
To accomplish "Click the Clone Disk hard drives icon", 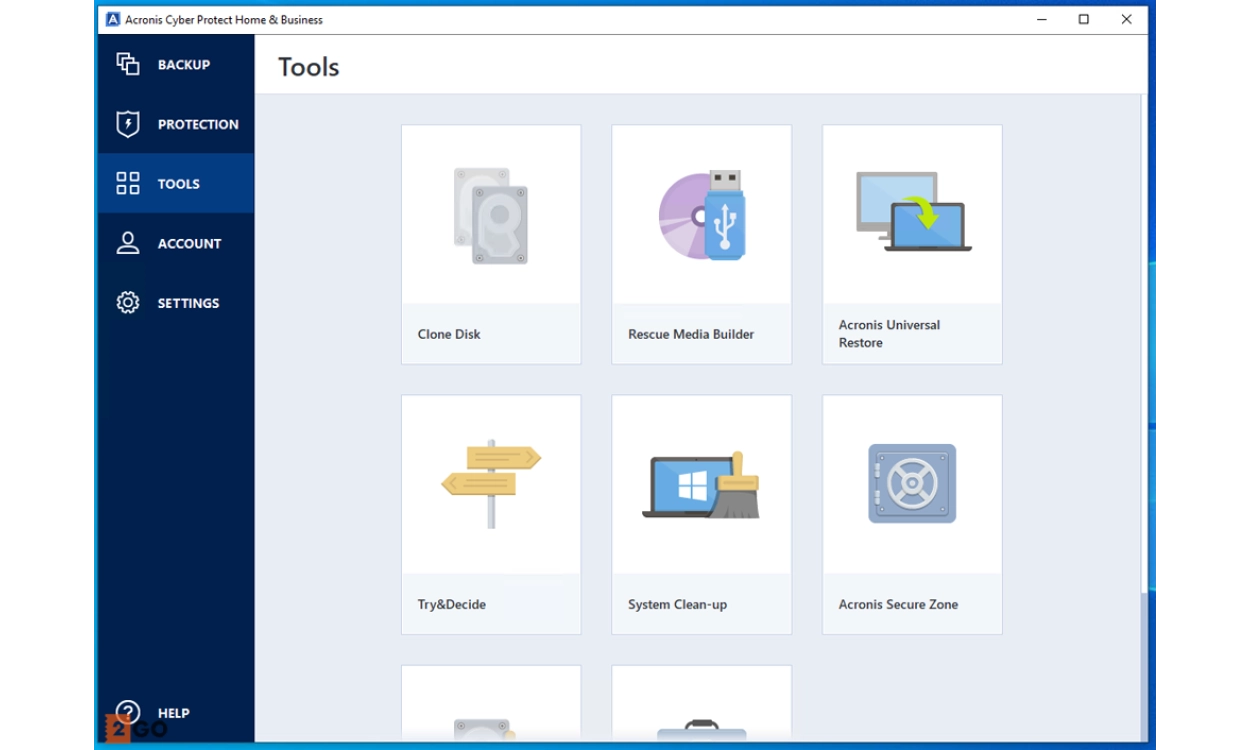I will pyautogui.click(x=490, y=216).
